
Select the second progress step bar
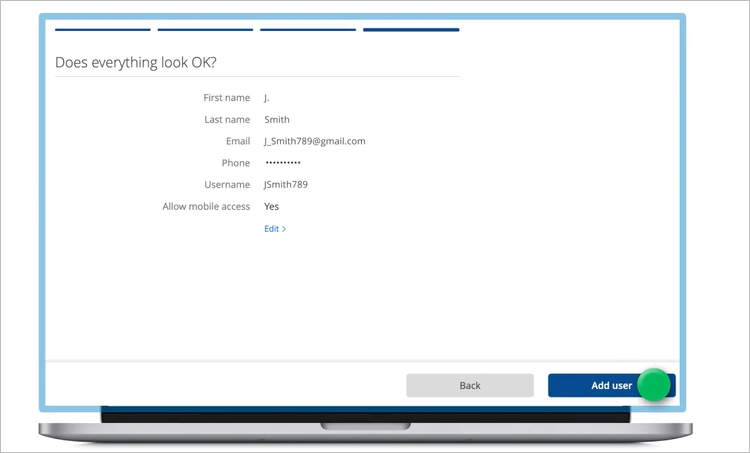coord(205,30)
